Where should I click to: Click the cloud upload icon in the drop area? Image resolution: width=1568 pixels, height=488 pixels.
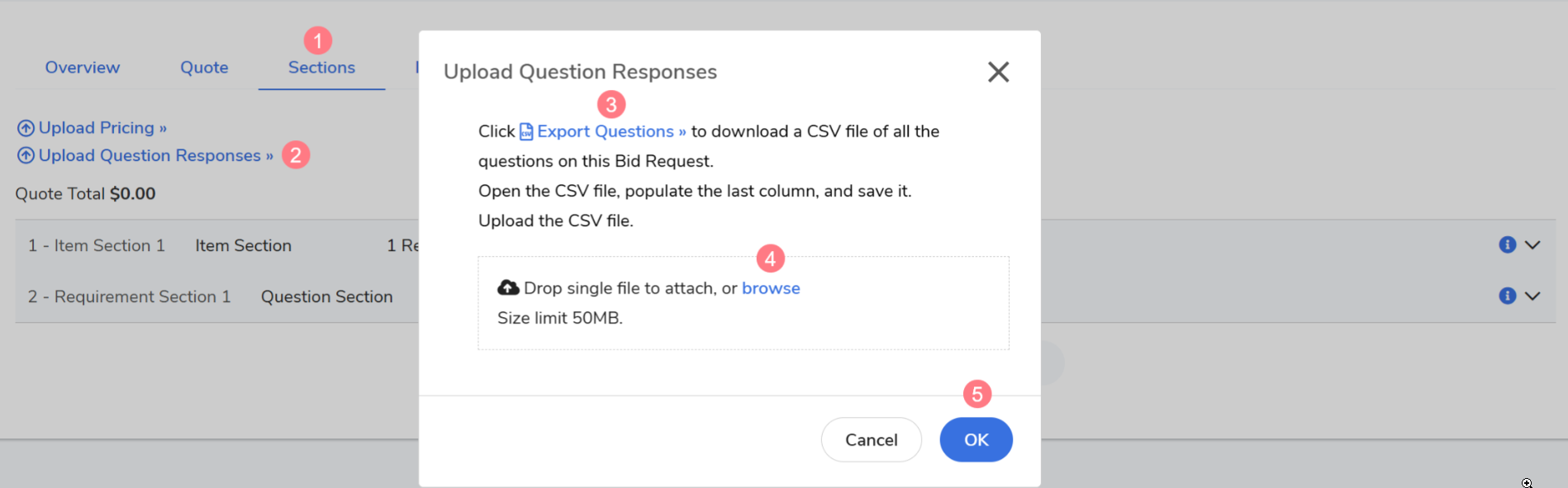(508, 287)
